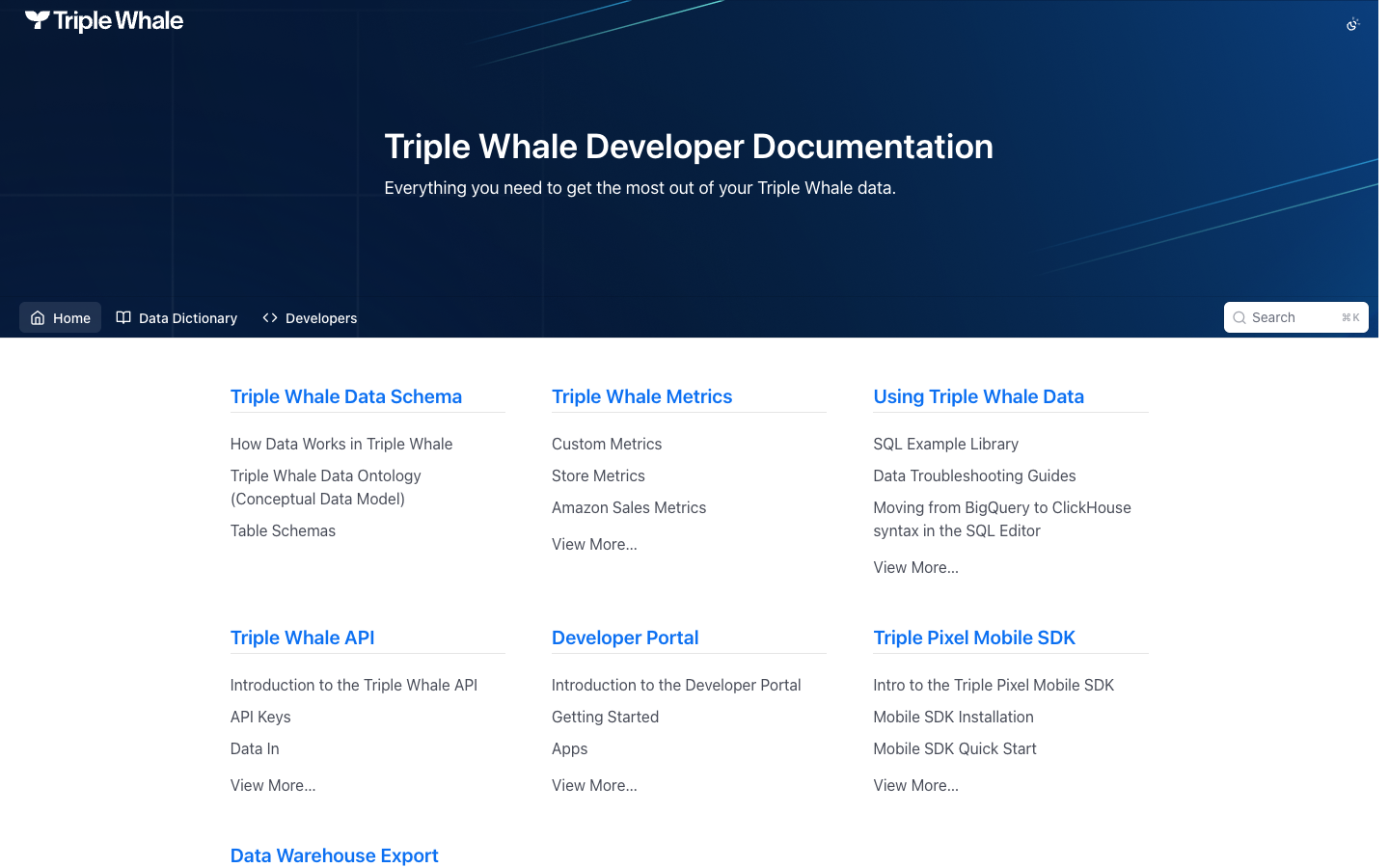Image resolution: width=1389 pixels, height=868 pixels.
Task: Open Triple Whale API heading link
Action: (x=302, y=637)
